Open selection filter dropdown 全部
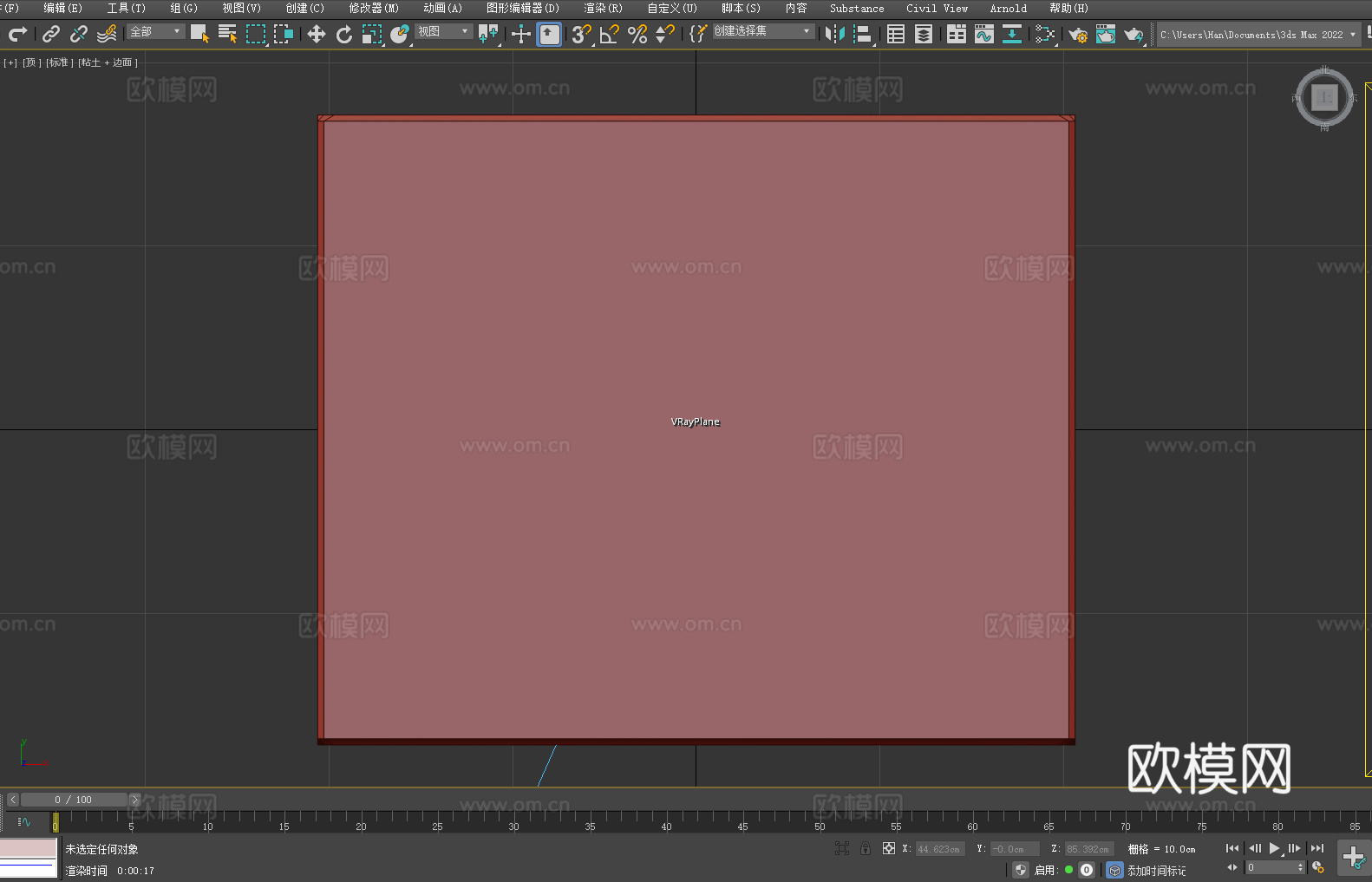Viewport: 1372px width, 882px height. 155,31
